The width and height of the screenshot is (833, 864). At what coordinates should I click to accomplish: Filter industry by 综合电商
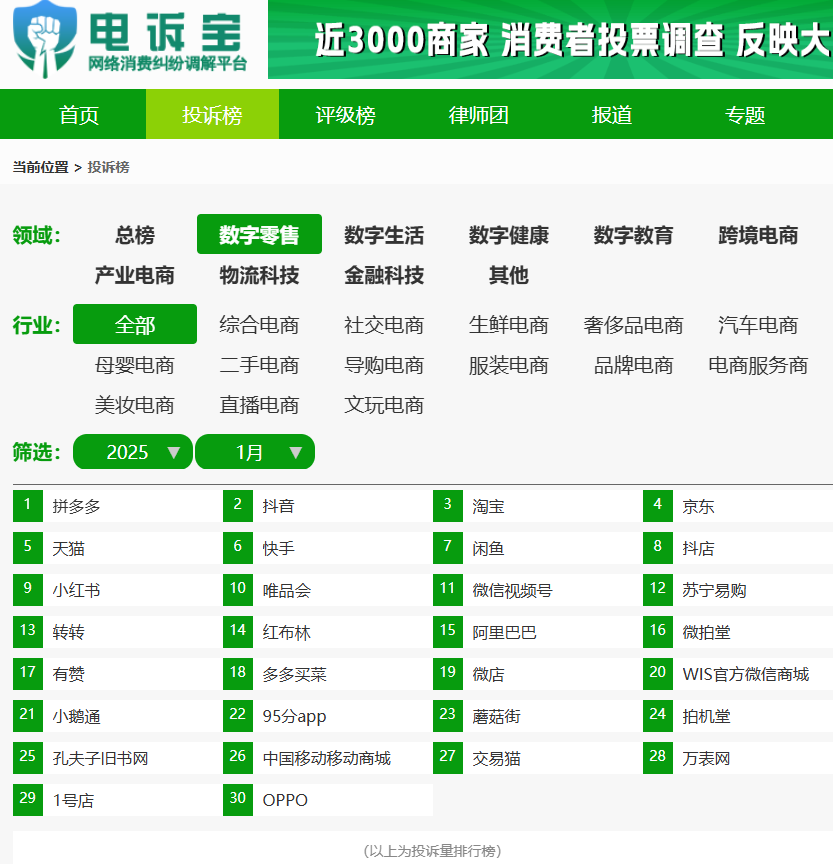point(259,325)
